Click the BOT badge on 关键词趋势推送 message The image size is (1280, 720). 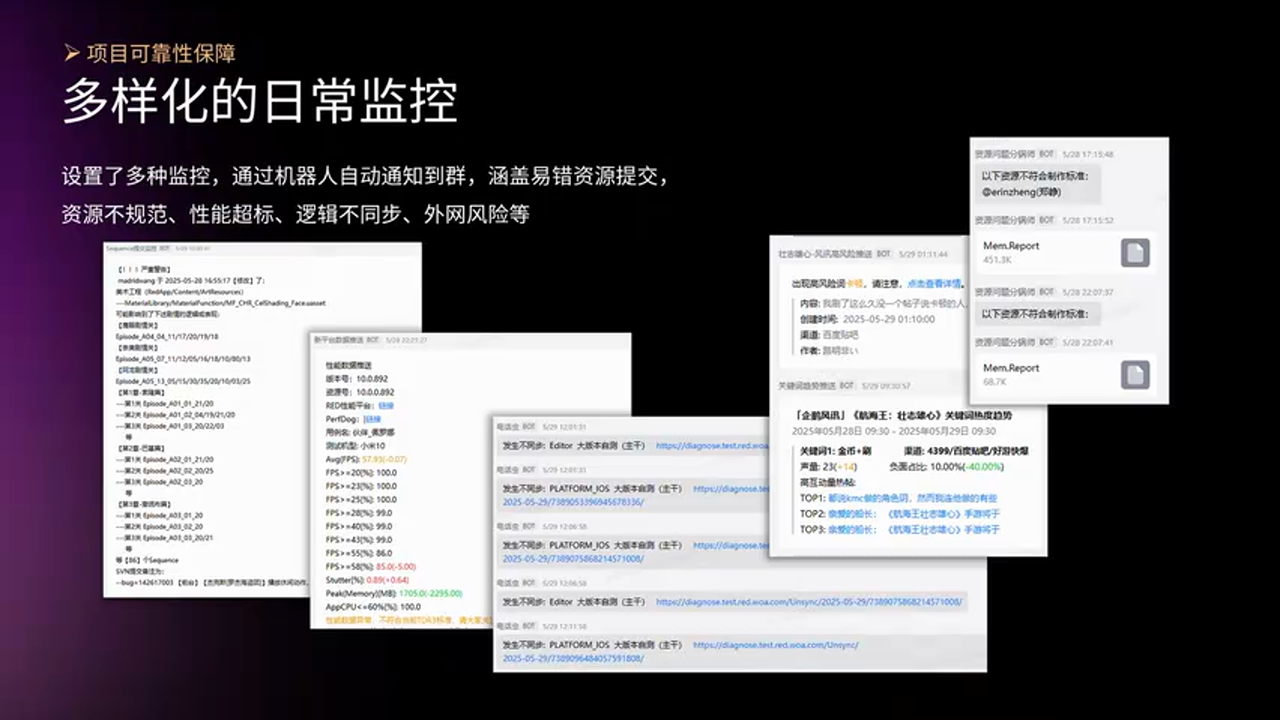[x=847, y=386]
